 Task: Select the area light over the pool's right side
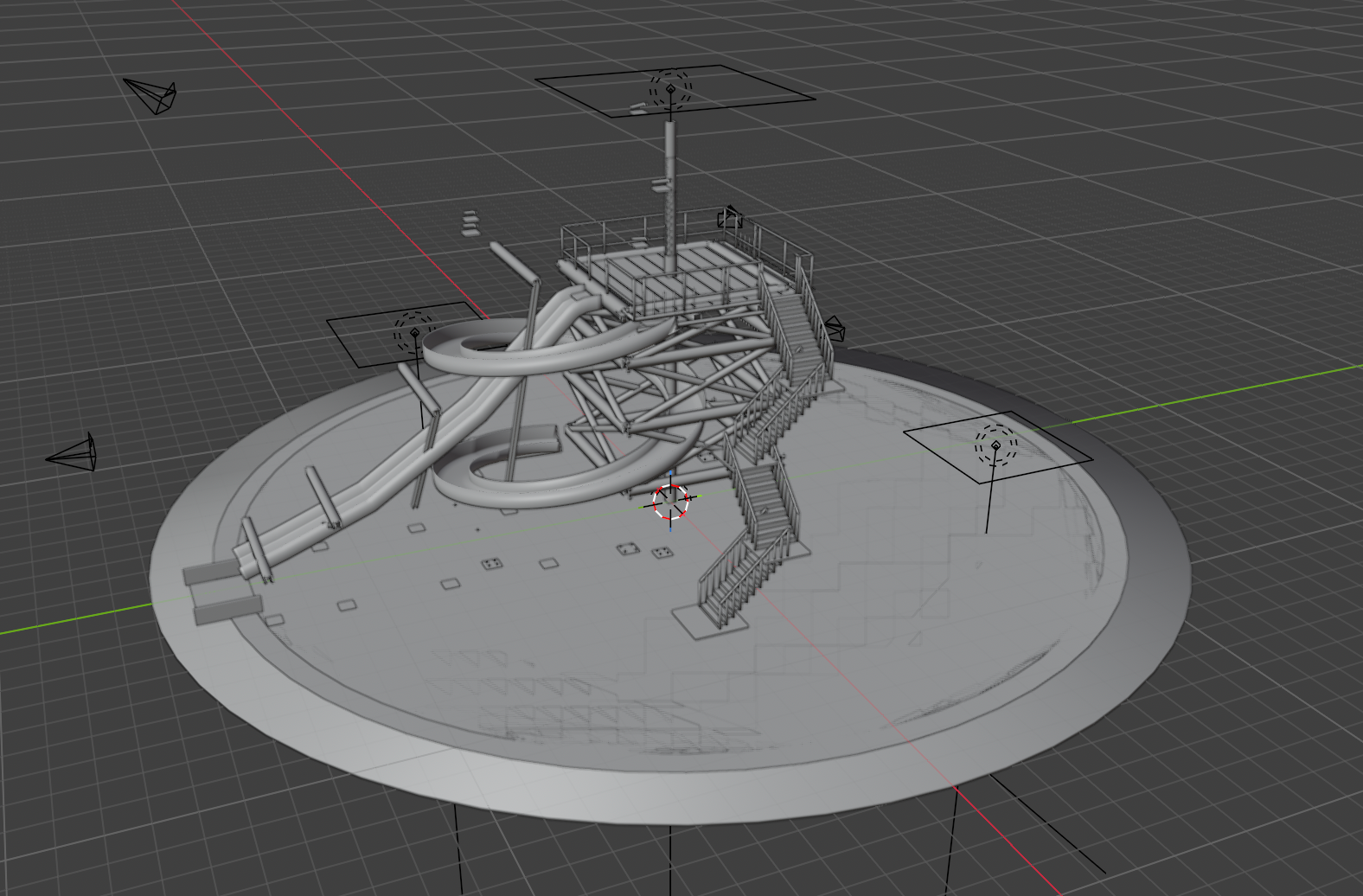[996, 446]
